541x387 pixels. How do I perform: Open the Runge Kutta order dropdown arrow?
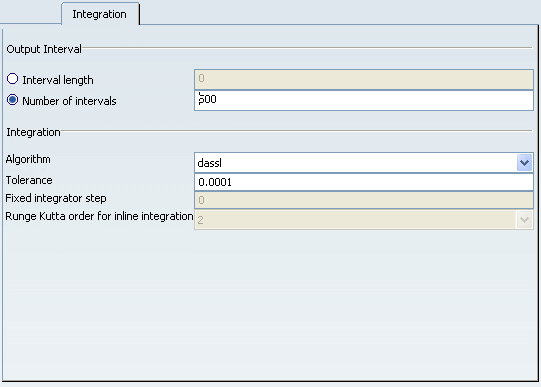pyautogui.click(x=524, y=220)
